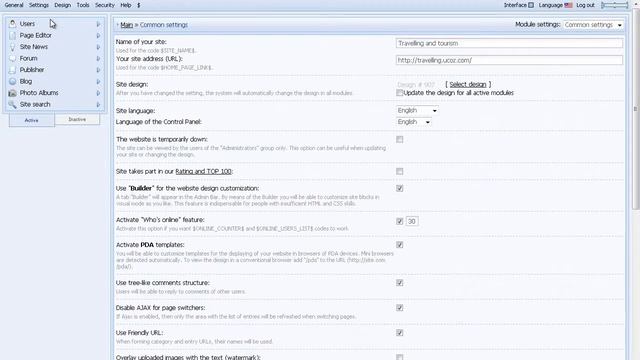640x360 pixels.
Task: Open the Design menu
Action: click(62, 5)
